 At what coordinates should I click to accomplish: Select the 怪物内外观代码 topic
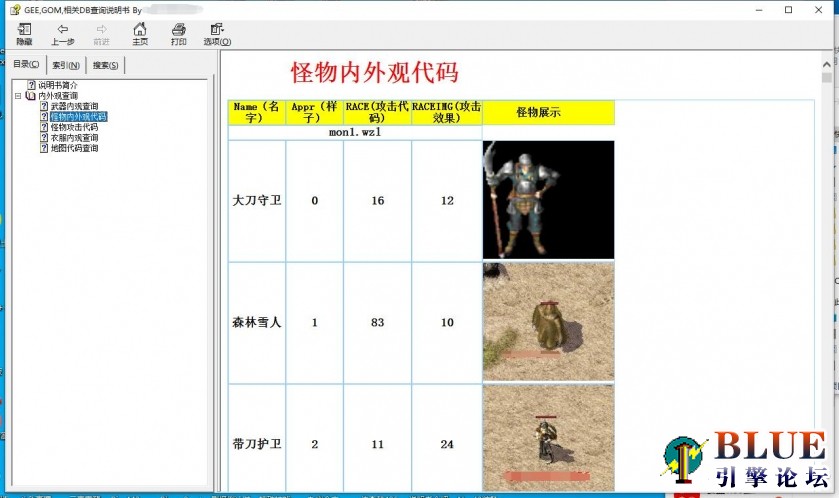click(x=79, y=117)
